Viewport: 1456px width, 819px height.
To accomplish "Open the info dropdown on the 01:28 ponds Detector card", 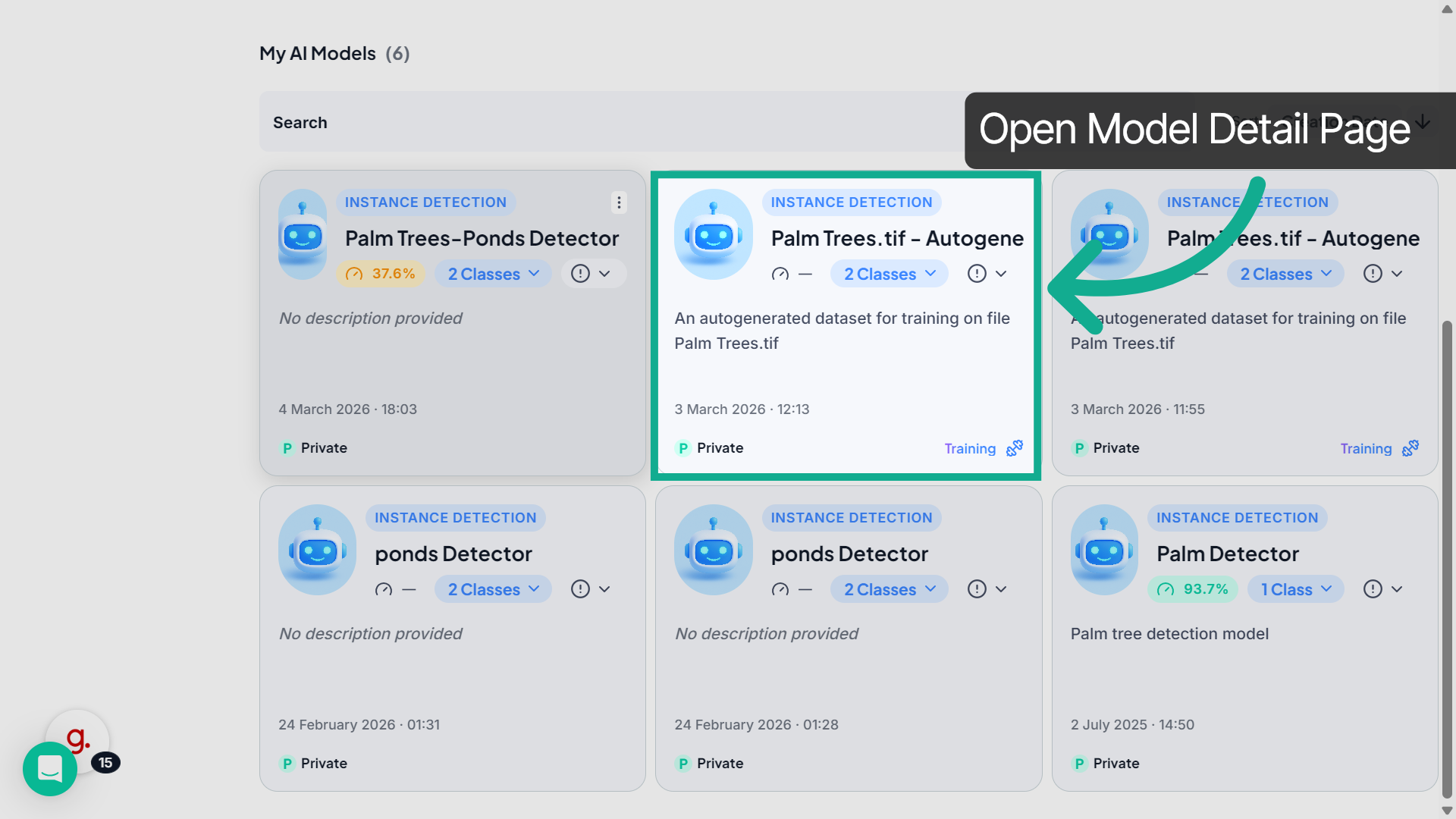I will pyautogui.click(x=987, y=589).
